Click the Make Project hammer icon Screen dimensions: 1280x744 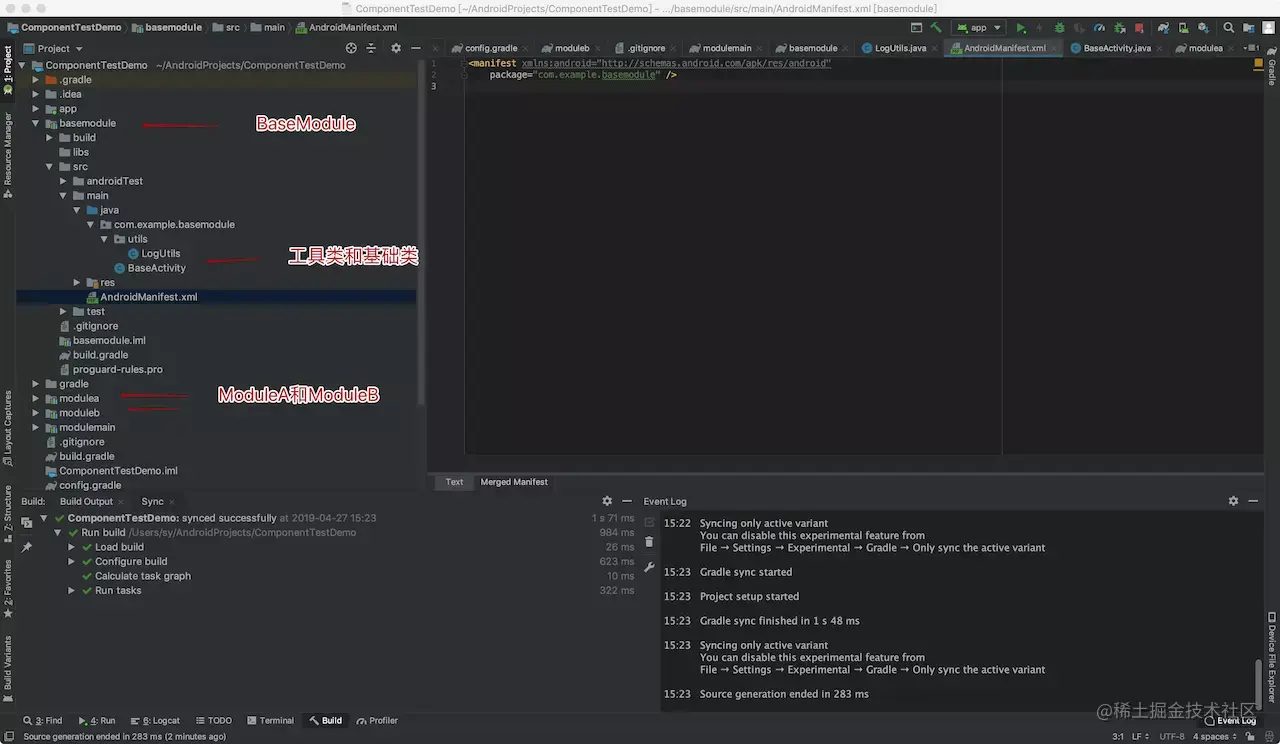pos(936,28)
